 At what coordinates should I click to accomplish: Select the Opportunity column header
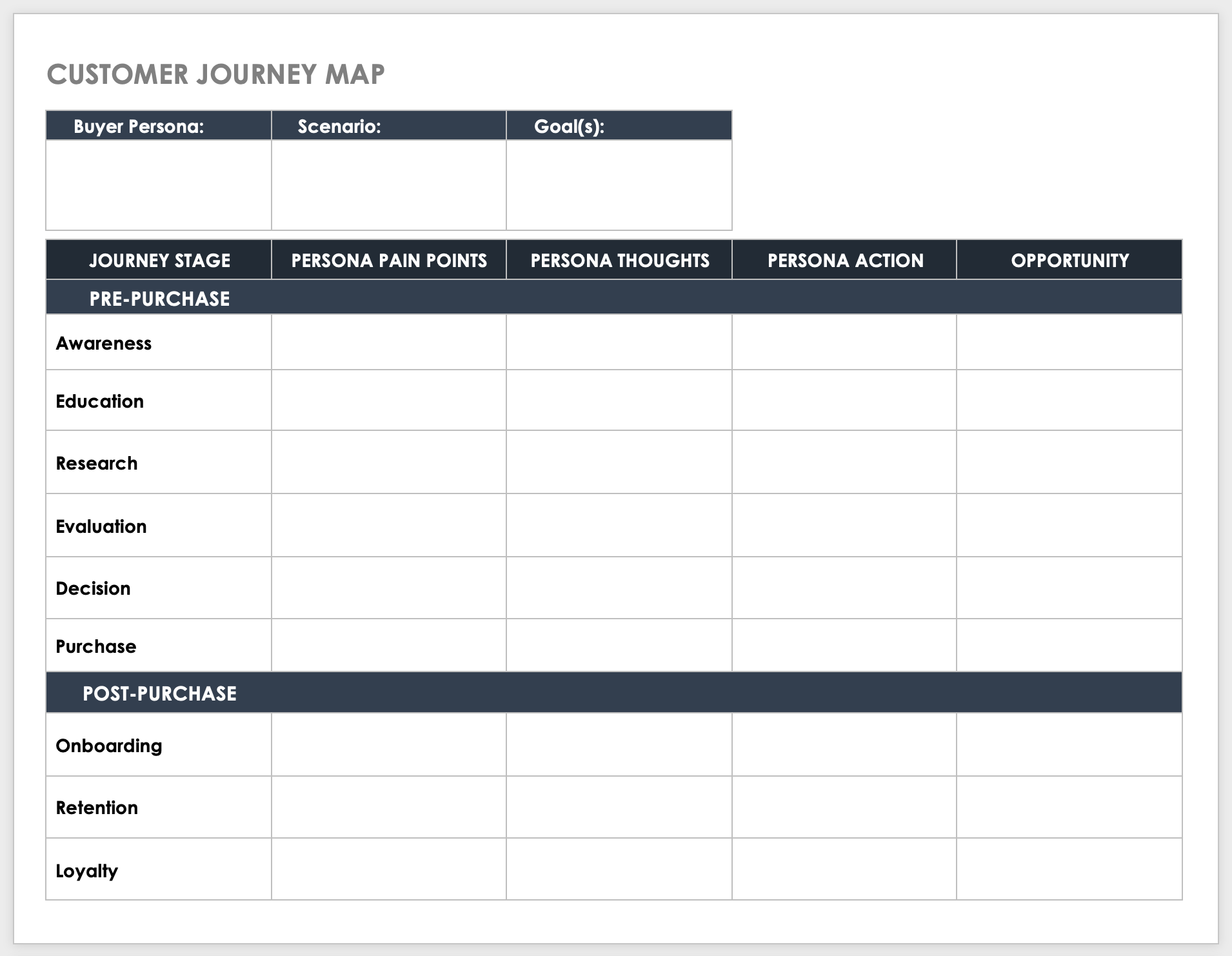point(1069,260)
